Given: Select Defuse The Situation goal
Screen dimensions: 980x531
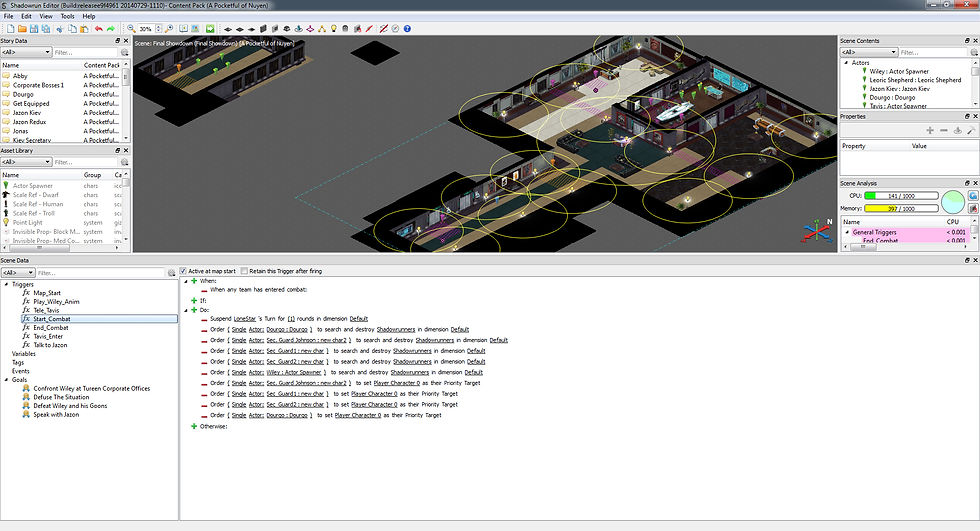Looking at the screenshot, I should (61, 397).
